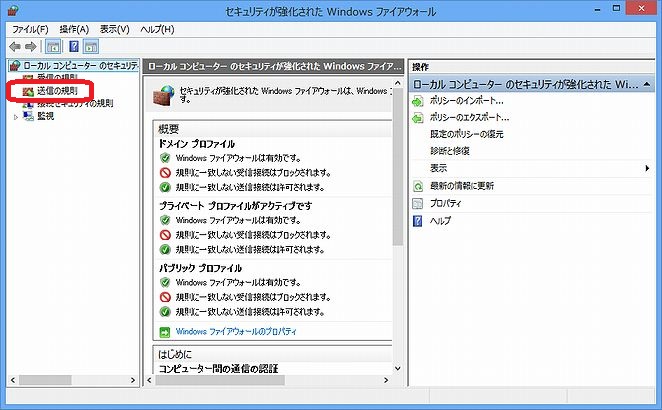Open the 表示(V) menu
Viewport: 662px width, 410px height.
(114, 29)
